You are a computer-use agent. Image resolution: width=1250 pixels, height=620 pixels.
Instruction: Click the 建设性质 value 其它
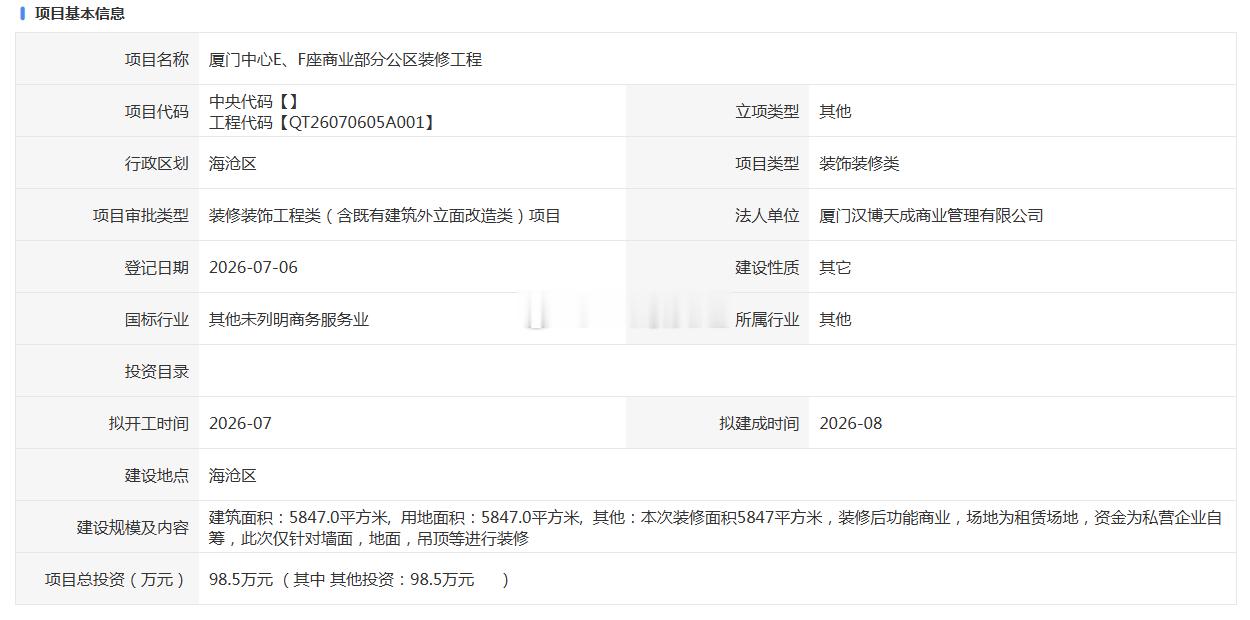point(835,268)
